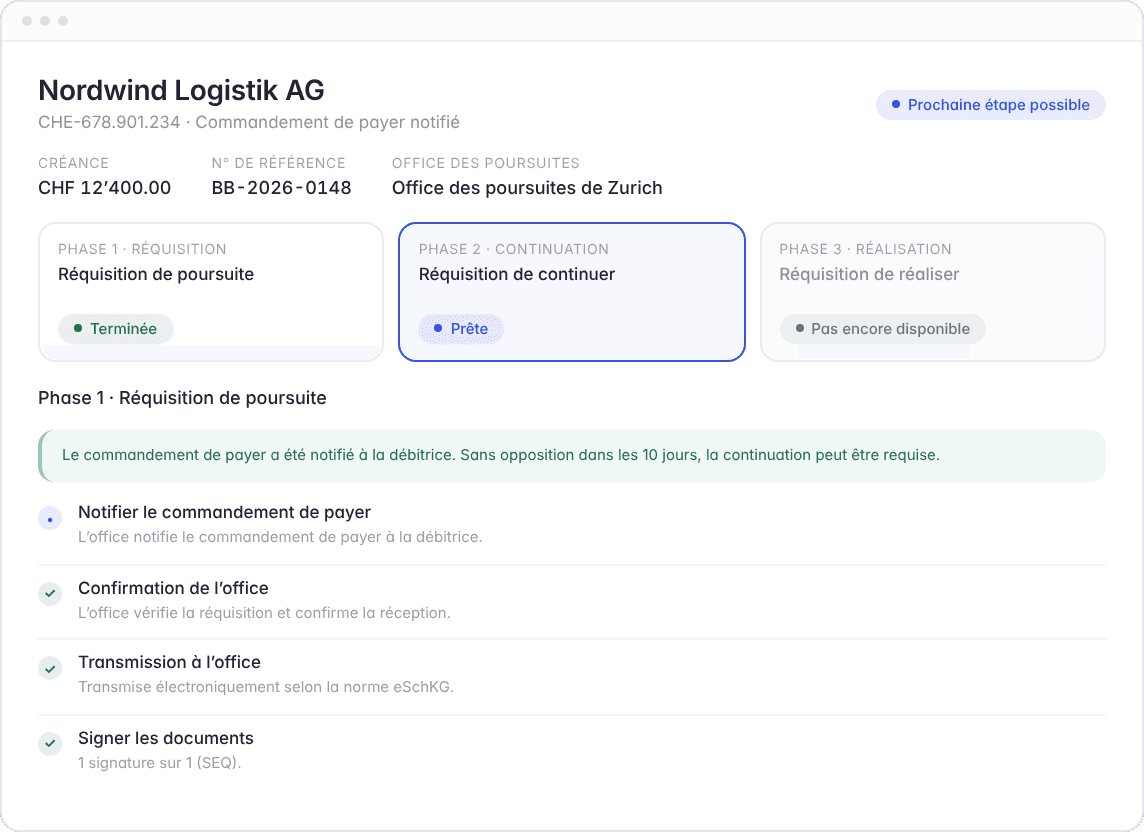Screen dimensions: 1144x832
Task: Click the company name Nordwind Logistik AG
Action: click(x=181, y=90)
